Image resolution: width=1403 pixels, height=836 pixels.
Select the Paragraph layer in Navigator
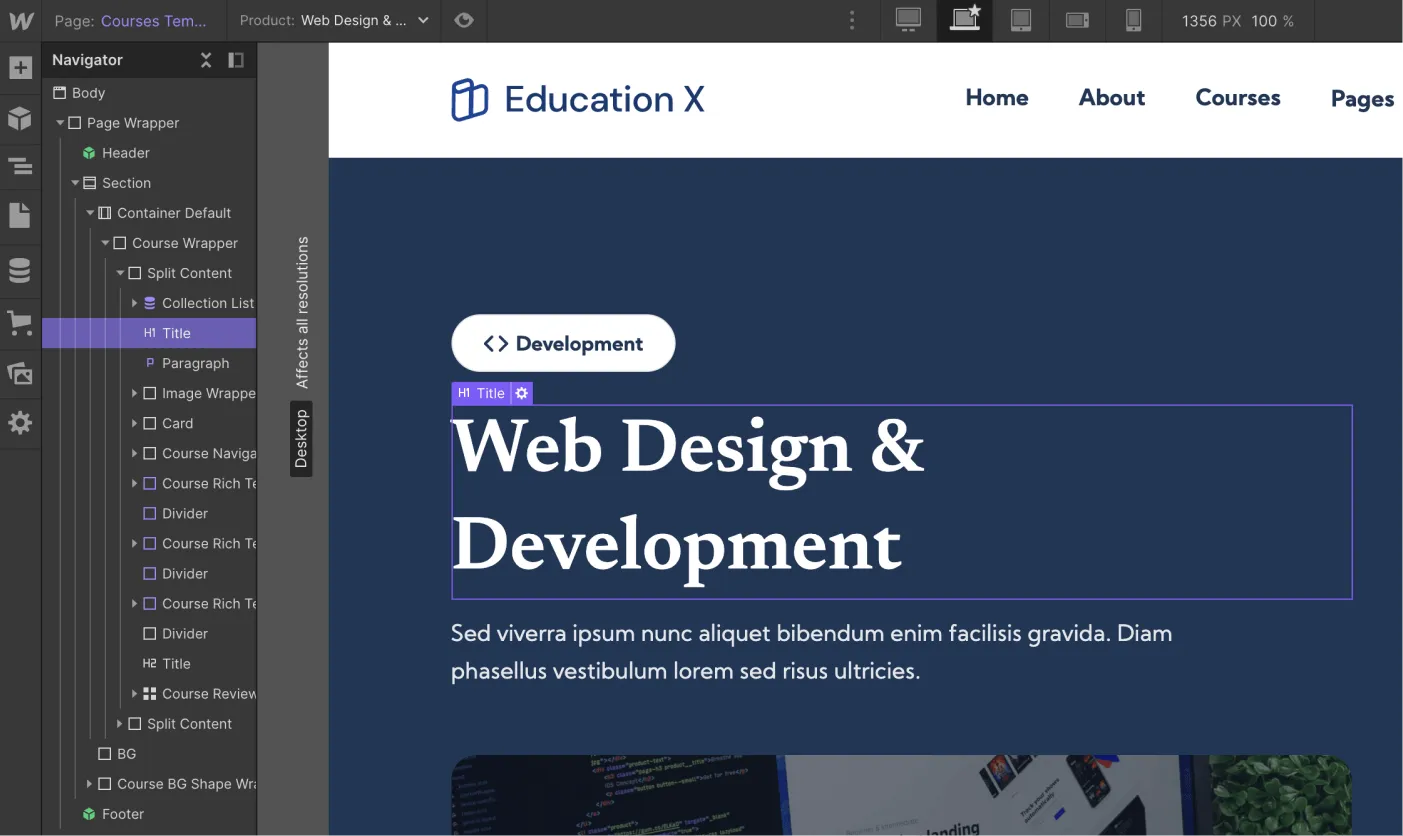coord(194,363)
